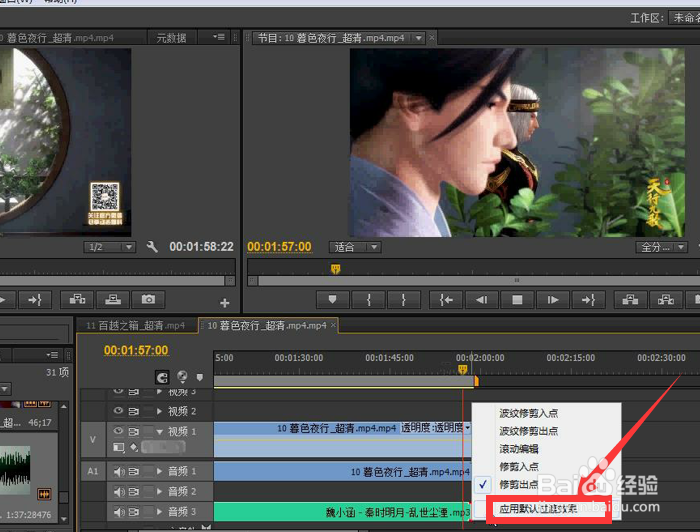Hide 视频 2 track output eye
This screenshot has width=700, height=532.
[x=118, y=411]
